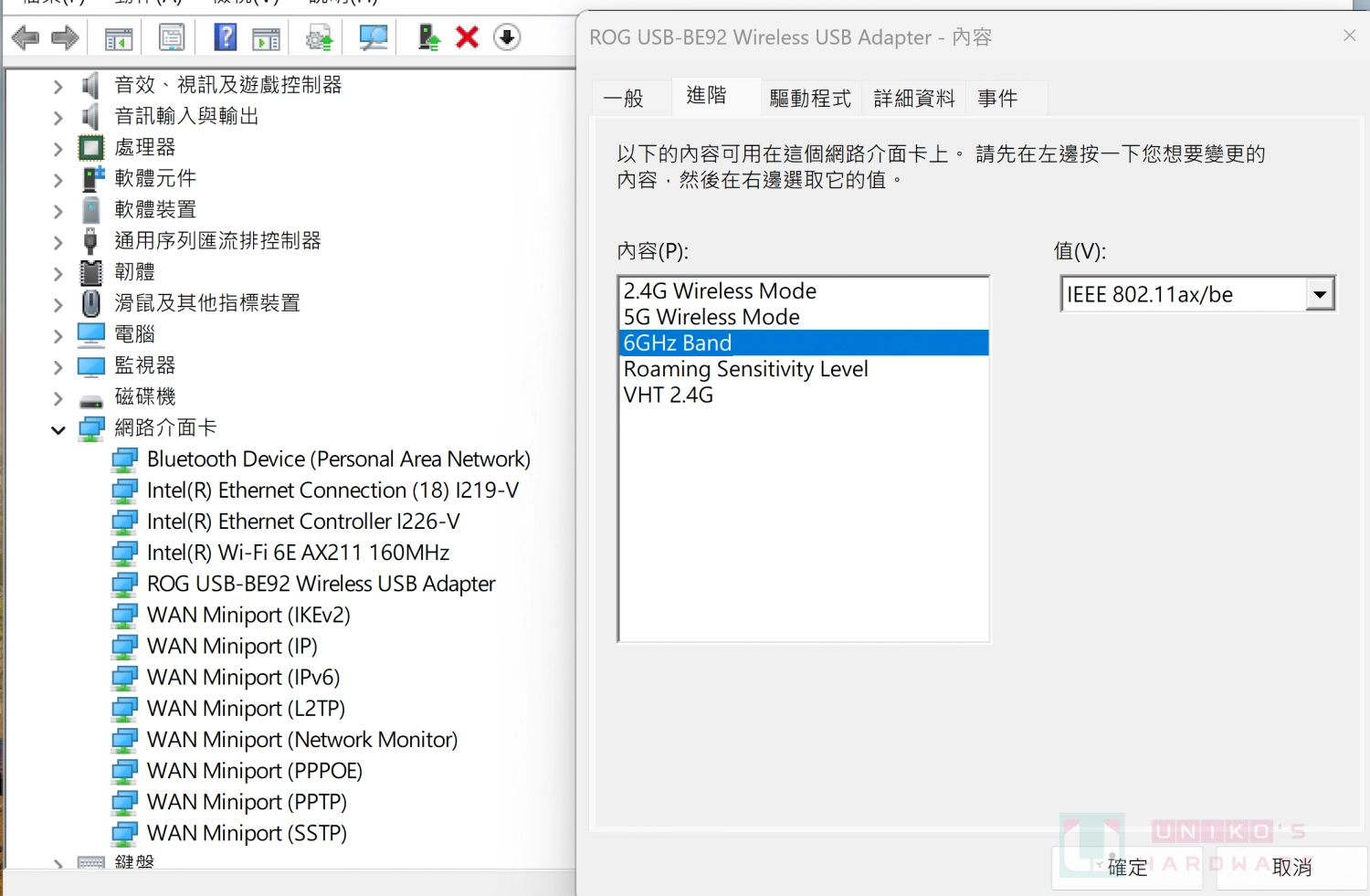Click icon beside WAN Miniport (SSTP)
Image resolution: width=1370 pixels, height=896 pixels.
tap(124, 834)
